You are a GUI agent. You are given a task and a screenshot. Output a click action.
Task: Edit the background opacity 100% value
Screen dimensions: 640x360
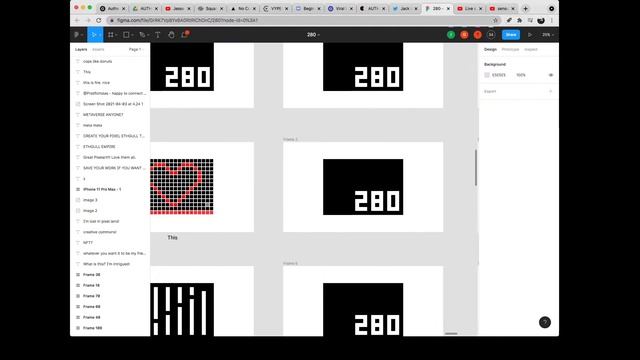coord(521,75)
